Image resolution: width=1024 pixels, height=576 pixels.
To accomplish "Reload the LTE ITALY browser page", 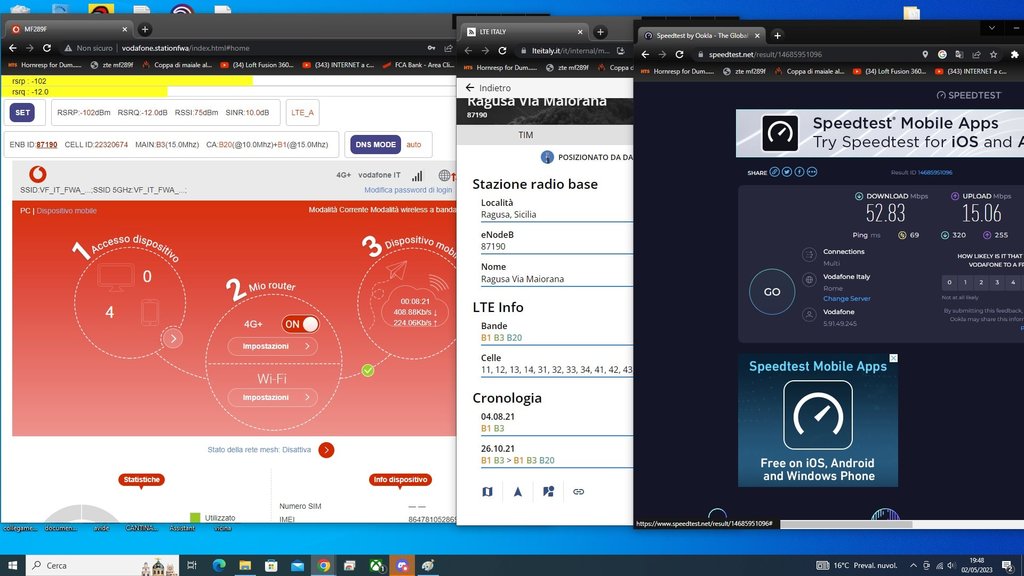I will tap(502, 50).
